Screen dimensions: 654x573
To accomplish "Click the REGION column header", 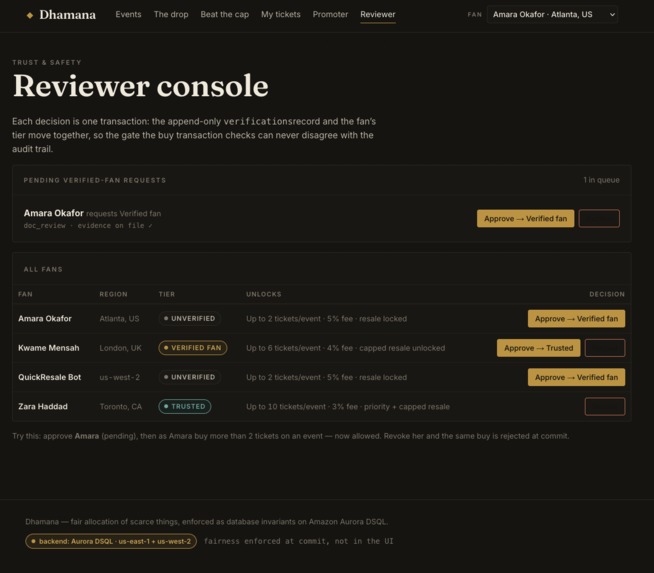I will coord(113,294).
